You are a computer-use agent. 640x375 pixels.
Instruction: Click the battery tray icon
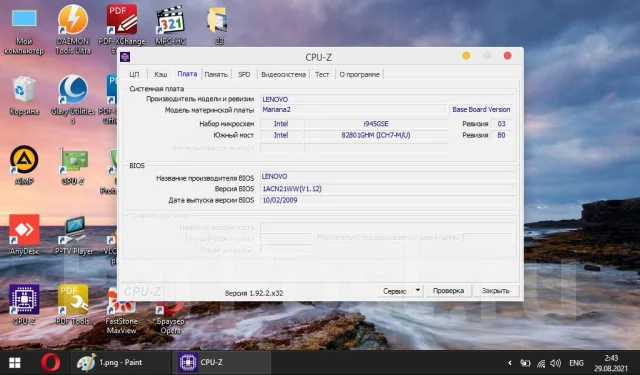(525, 363)
